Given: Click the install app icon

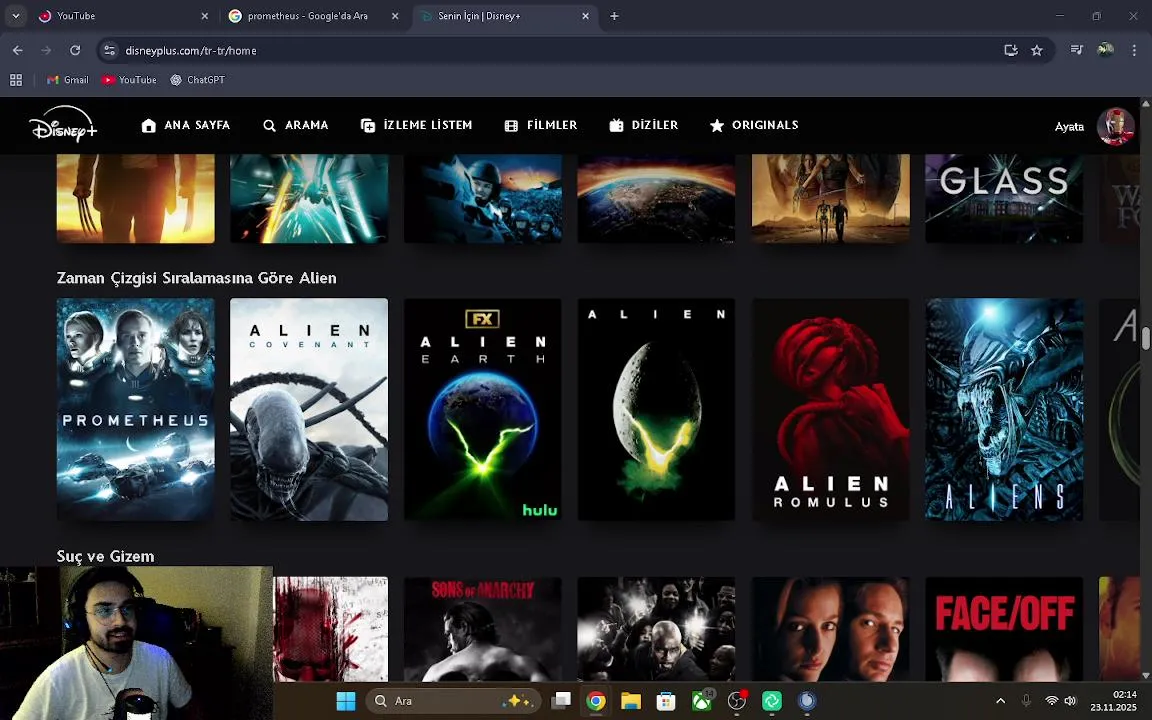Looking at the screenshot, I should 1011,50.
